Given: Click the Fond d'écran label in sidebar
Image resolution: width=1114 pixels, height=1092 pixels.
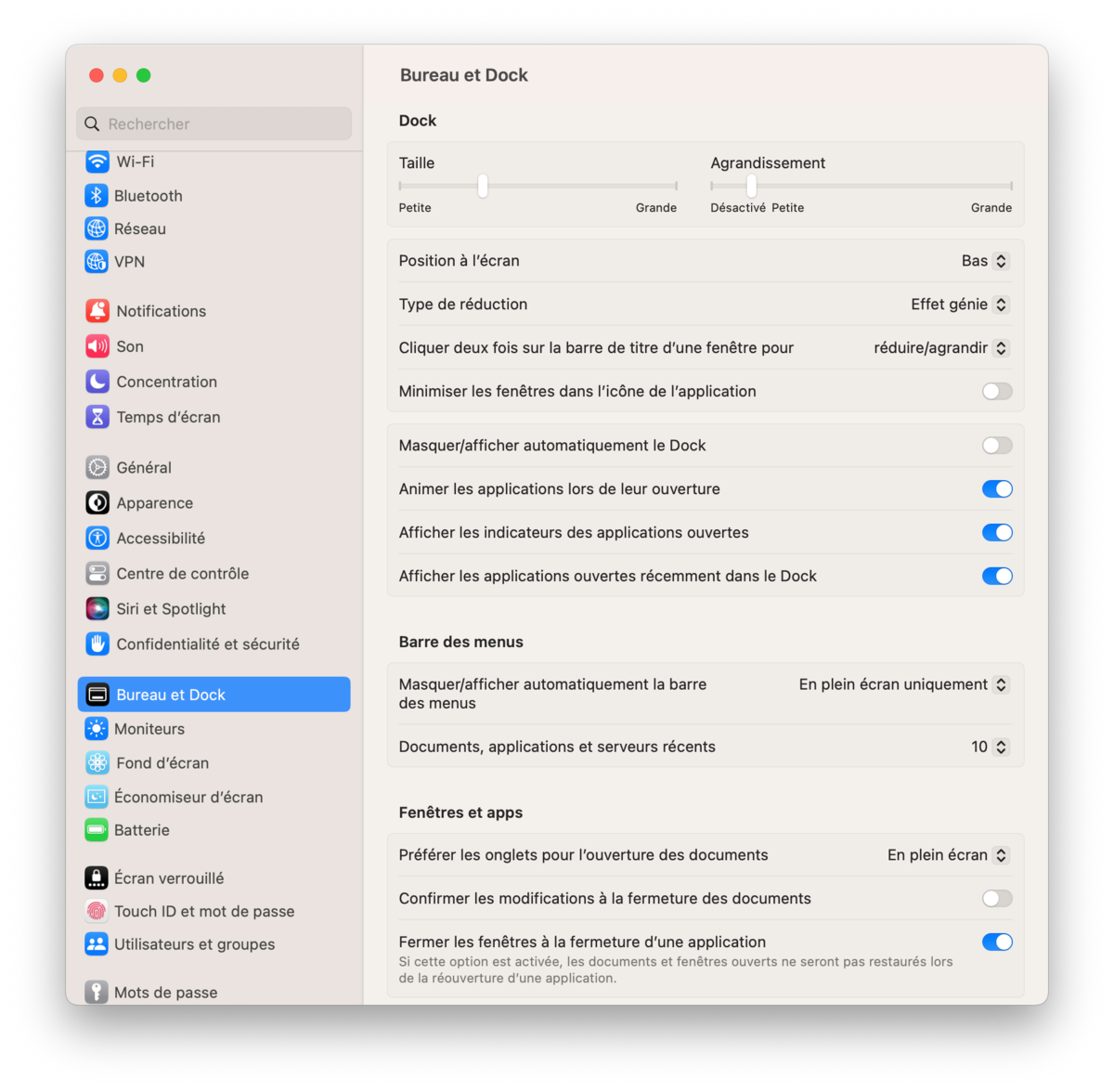Looking at the screenshot, I should point(162,763).
